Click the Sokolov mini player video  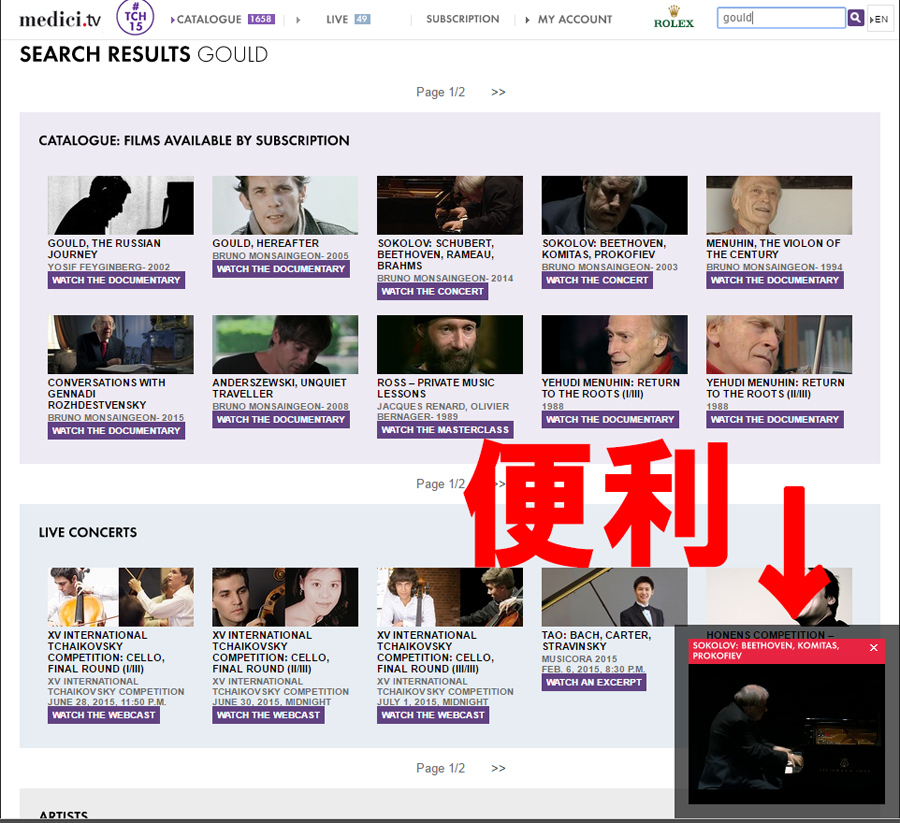[x=786, y=733]
